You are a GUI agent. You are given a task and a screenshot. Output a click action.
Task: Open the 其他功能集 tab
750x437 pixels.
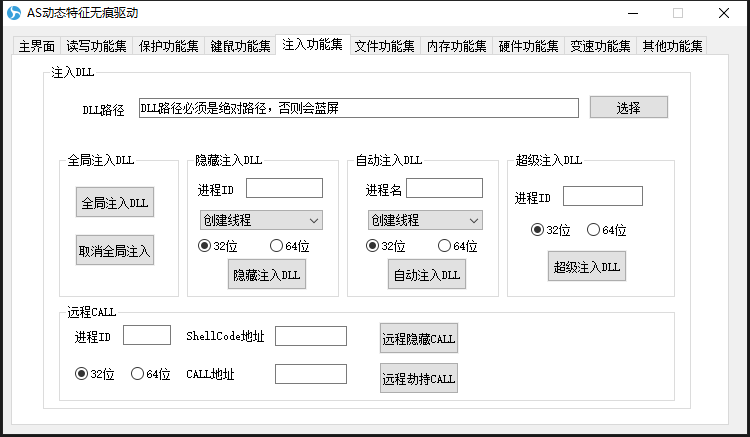[x=672, y=46]
